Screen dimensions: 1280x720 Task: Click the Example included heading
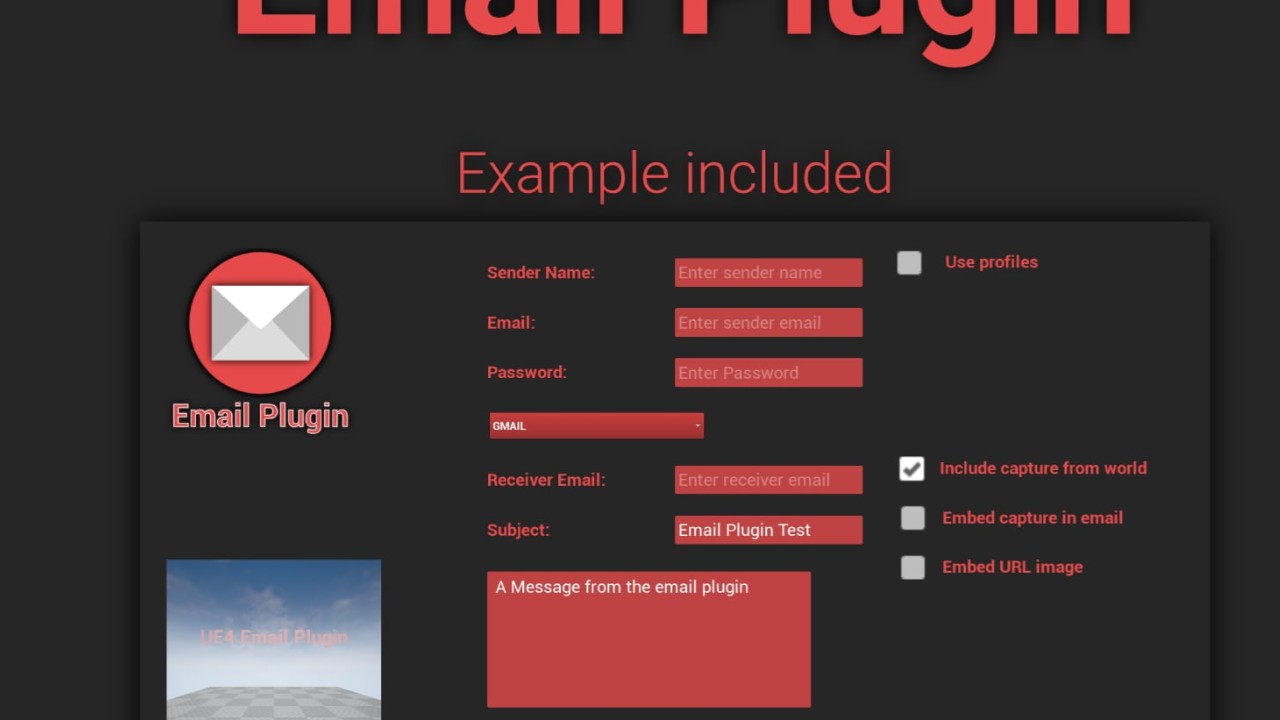click(674, 173)
